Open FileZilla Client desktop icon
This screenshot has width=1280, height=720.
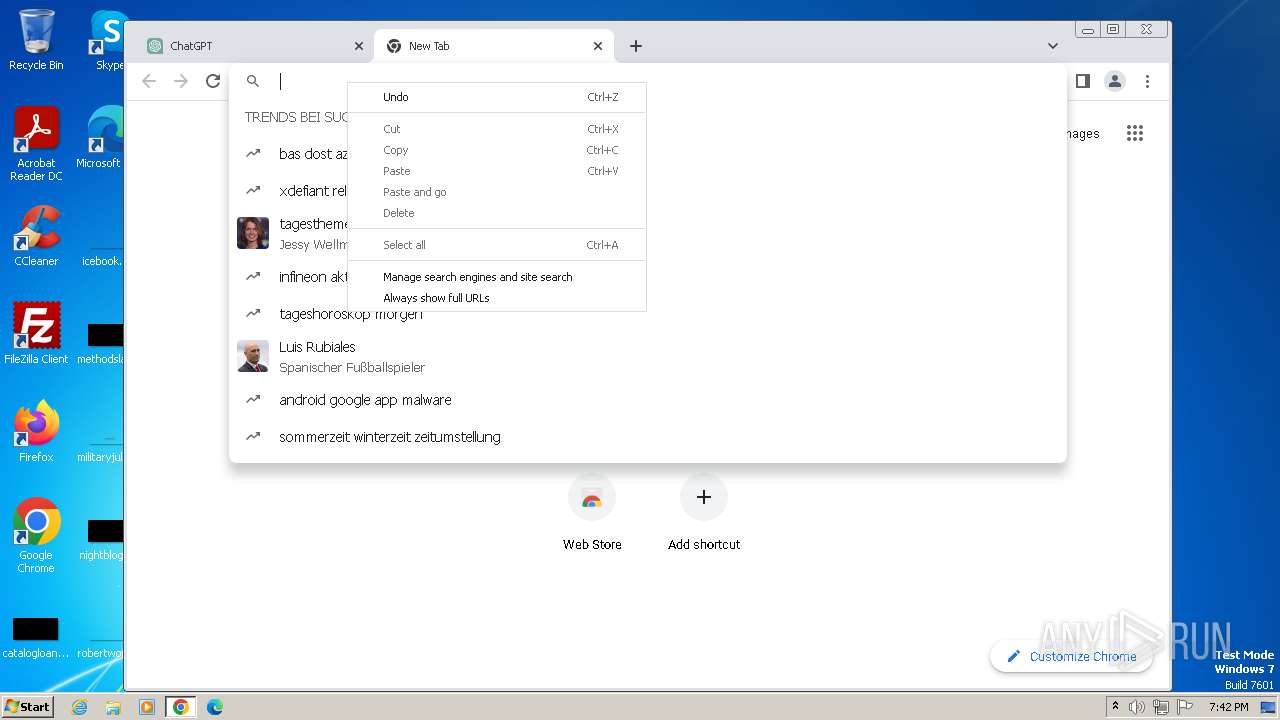36,334
